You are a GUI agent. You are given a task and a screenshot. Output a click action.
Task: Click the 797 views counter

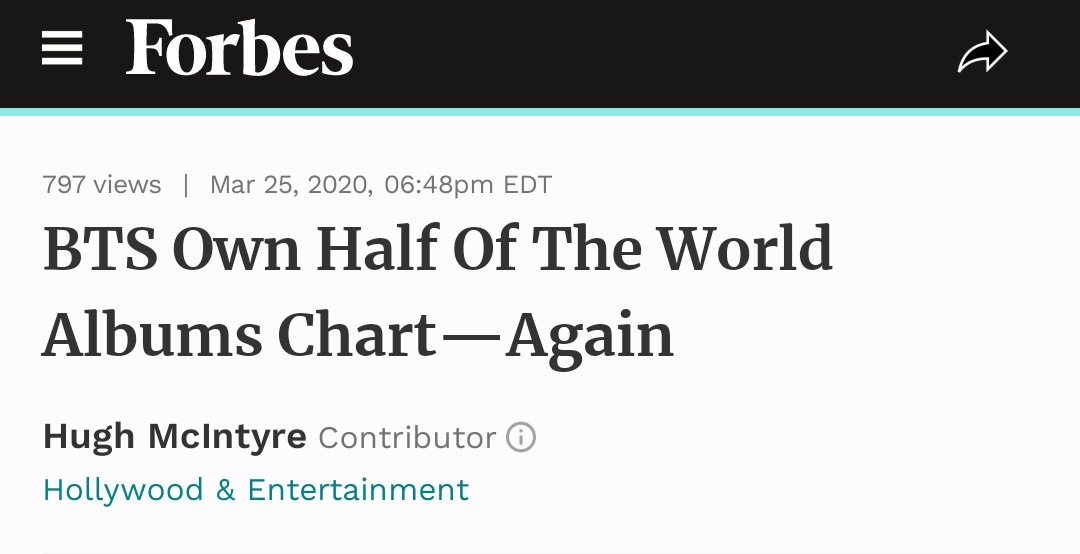coord(102,185)
